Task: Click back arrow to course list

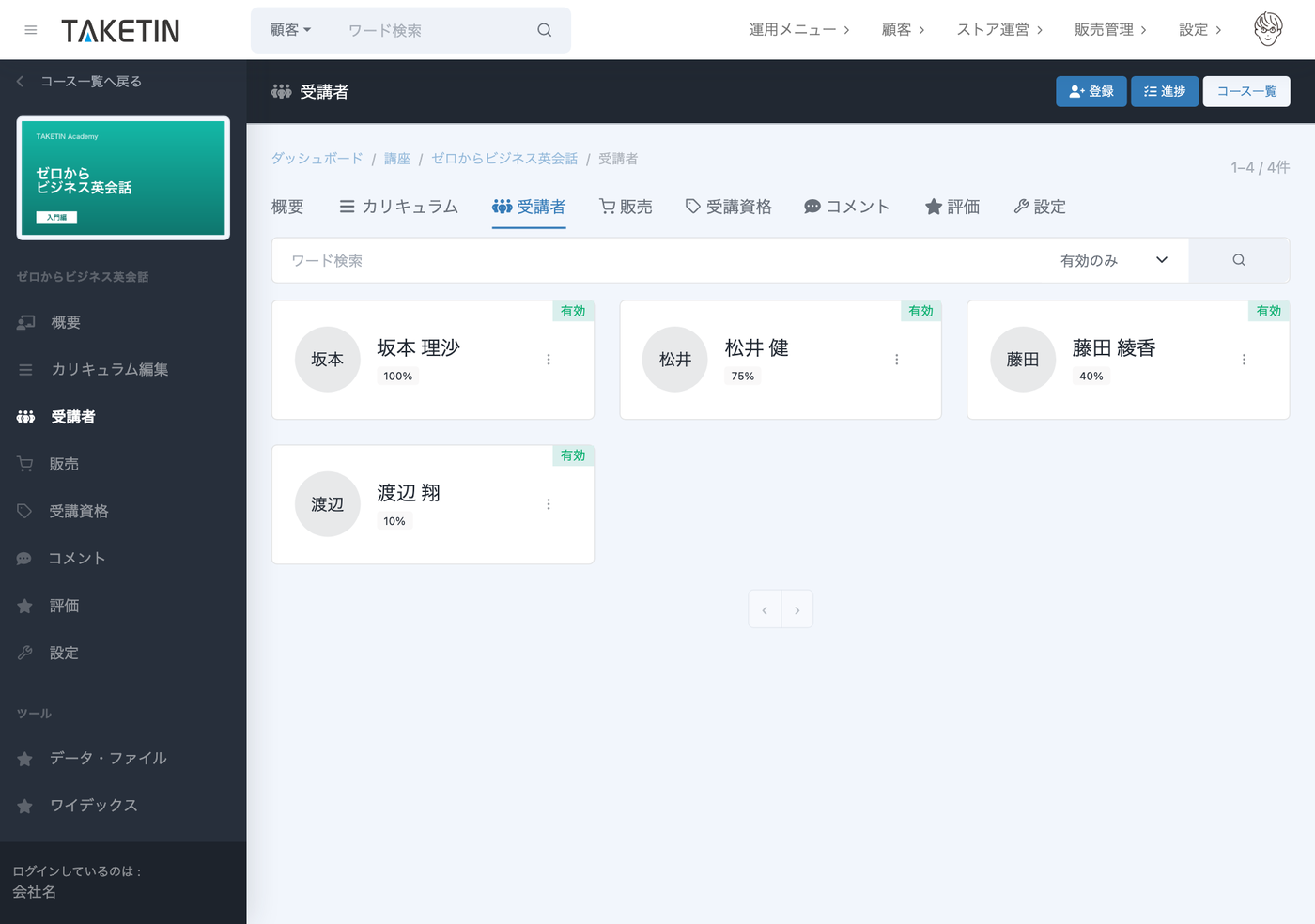Action: coord(20,82)
